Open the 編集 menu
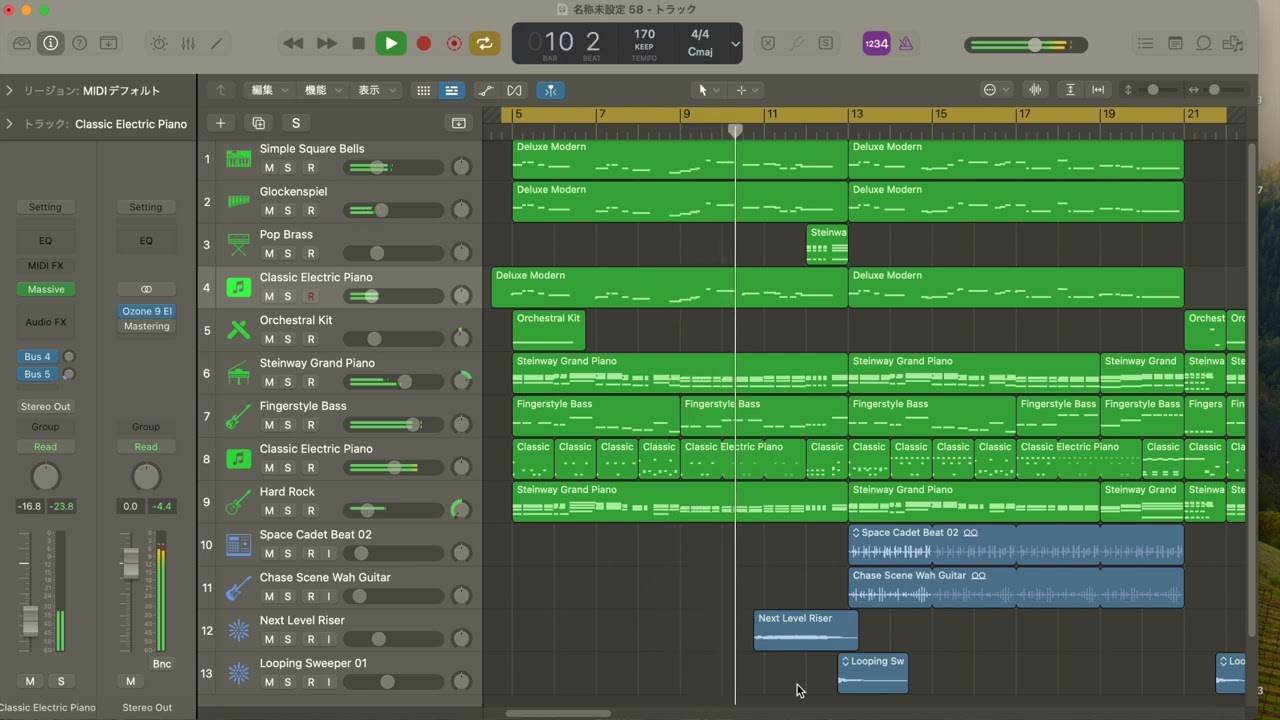 pos(269,90)
